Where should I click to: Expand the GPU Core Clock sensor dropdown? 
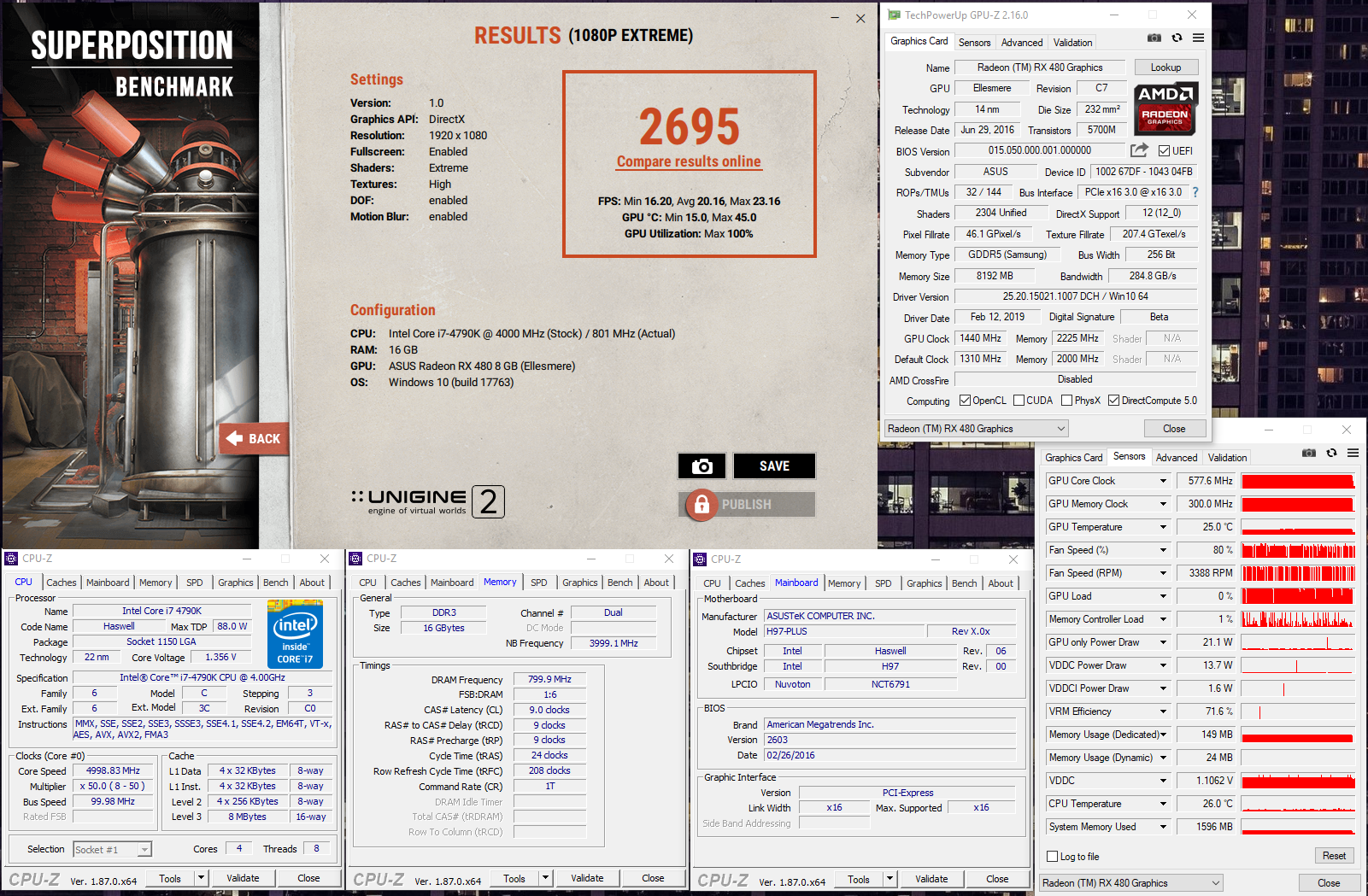1163,481
